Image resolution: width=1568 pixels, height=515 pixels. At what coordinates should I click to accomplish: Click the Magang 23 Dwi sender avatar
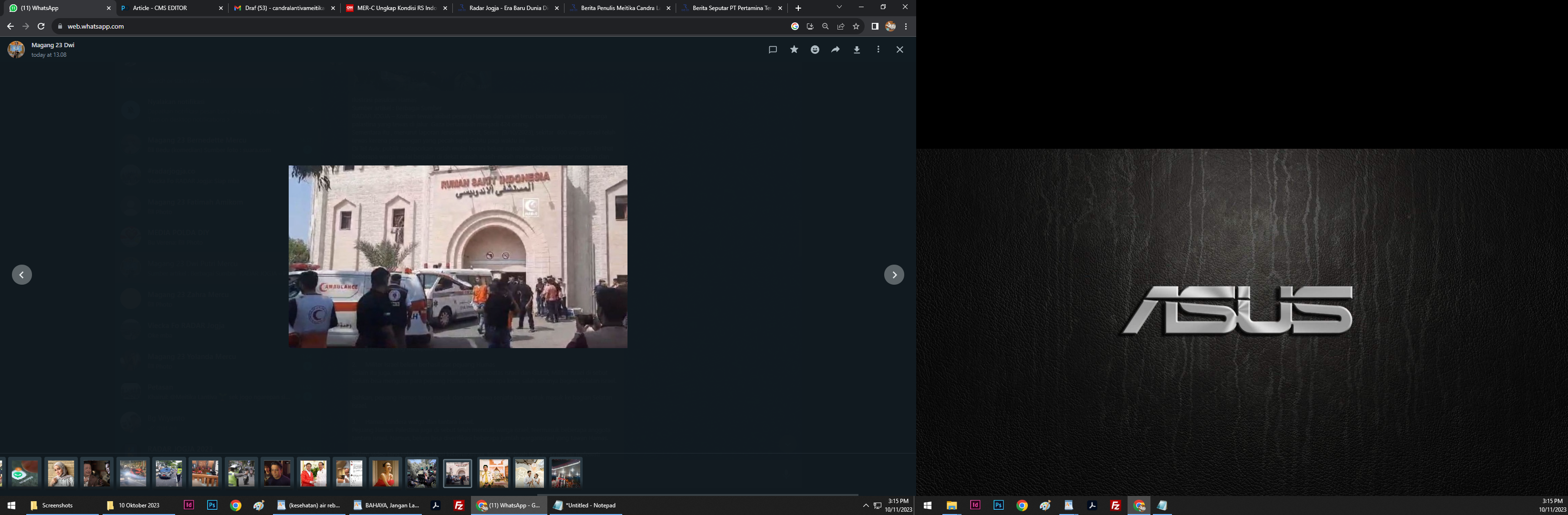16,50
